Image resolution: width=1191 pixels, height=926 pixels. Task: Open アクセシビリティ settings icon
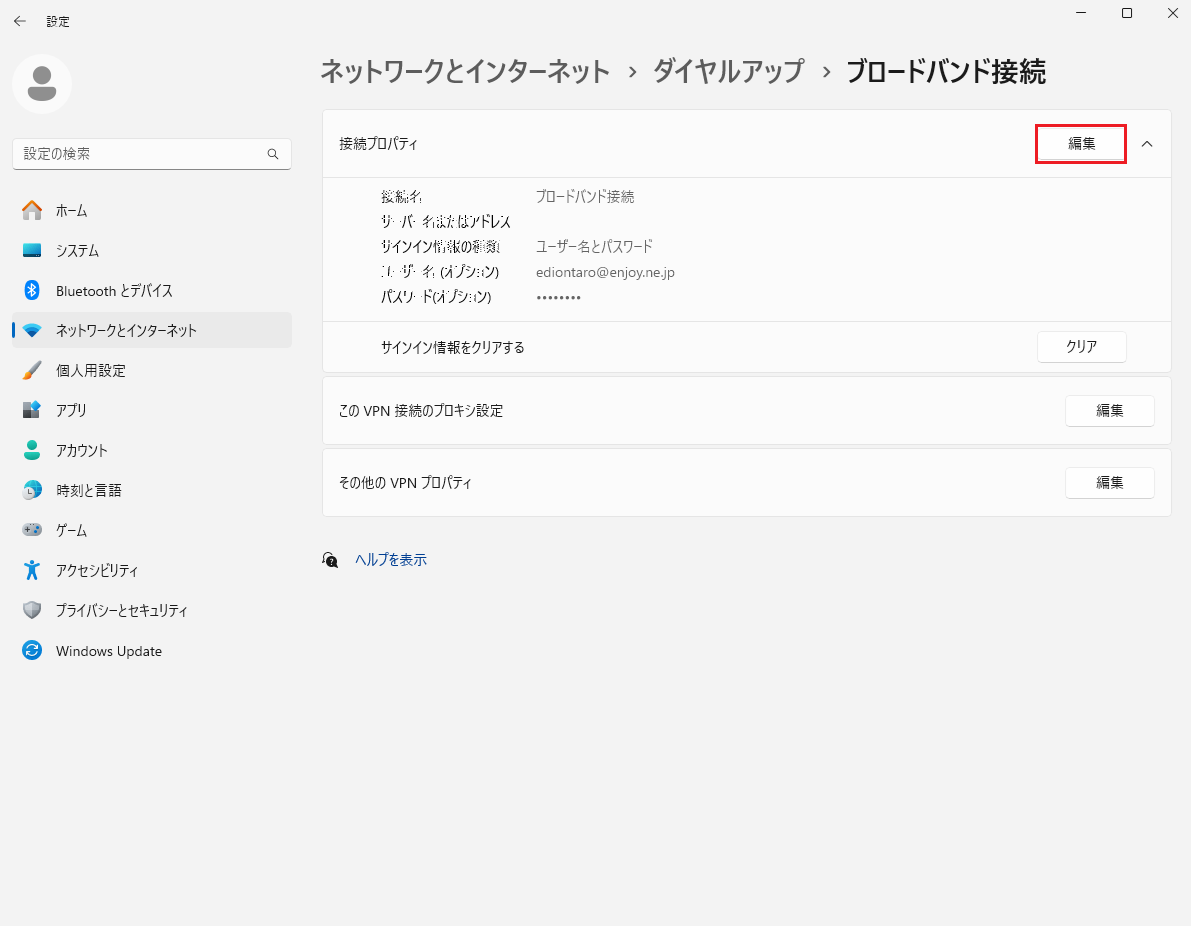(32, 570)
